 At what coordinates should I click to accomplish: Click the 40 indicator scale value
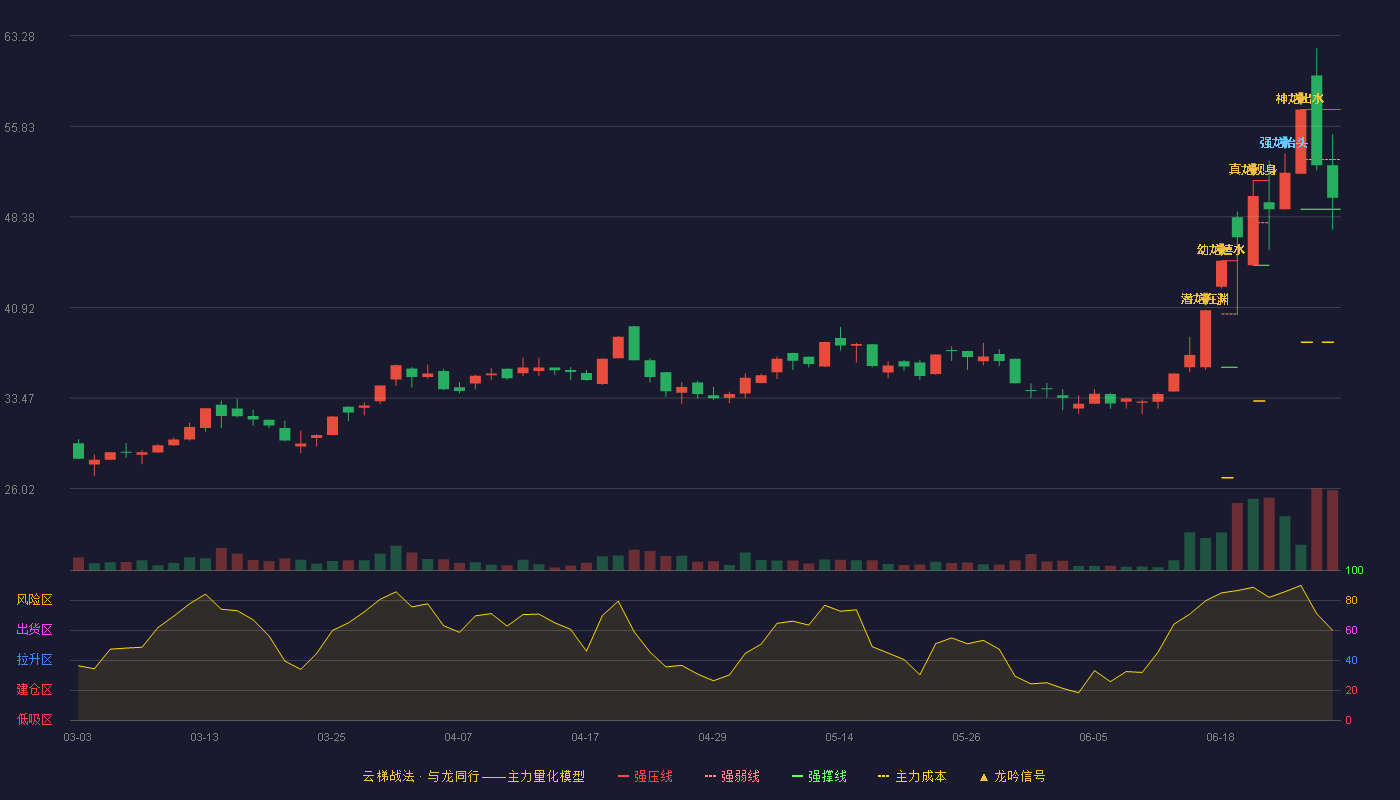[x=1351, y=660]
